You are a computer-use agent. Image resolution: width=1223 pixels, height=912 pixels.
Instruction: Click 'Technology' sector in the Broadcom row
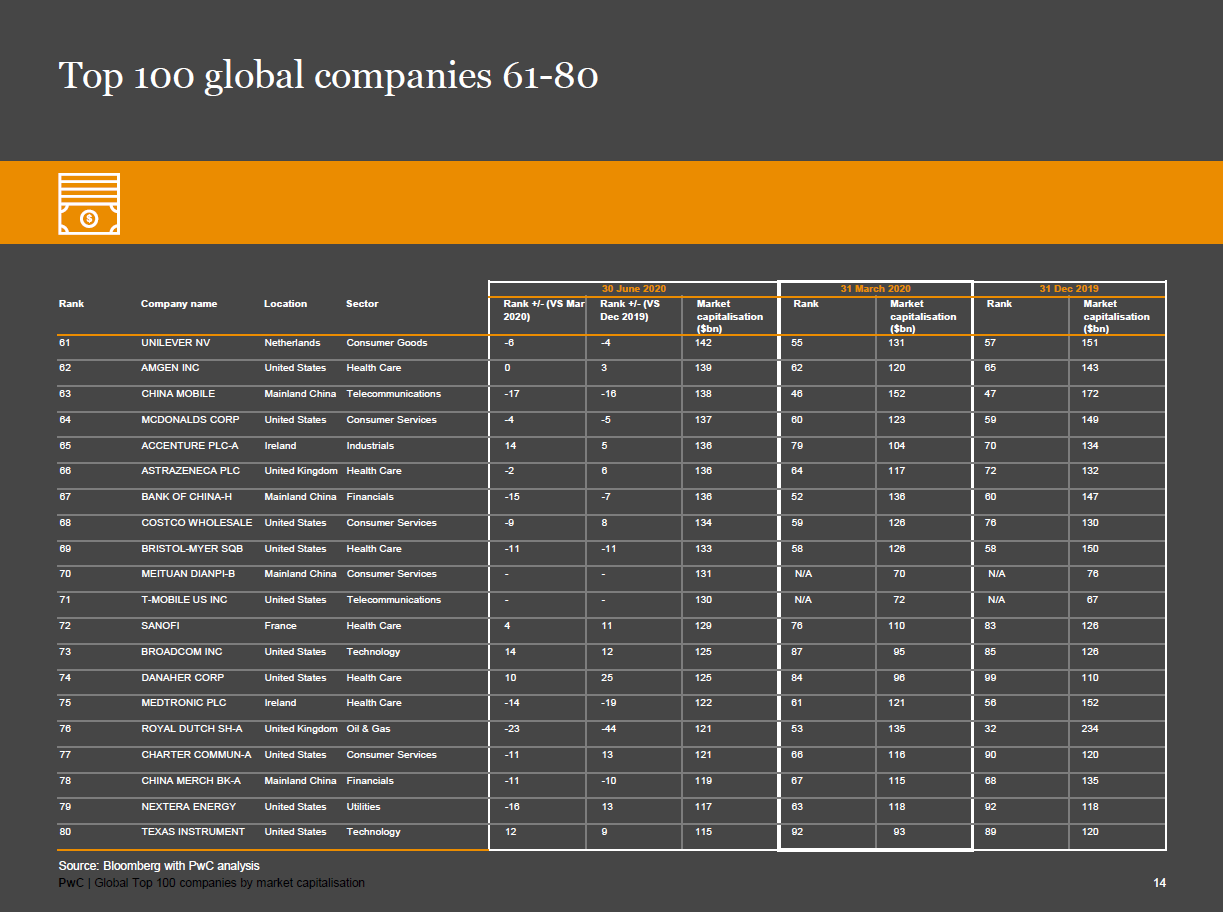(373, 652)
